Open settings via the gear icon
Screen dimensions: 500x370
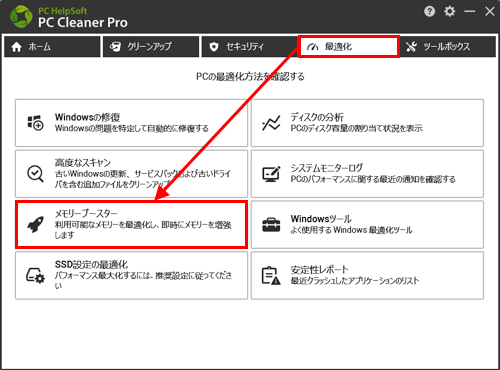click(450, 11)
